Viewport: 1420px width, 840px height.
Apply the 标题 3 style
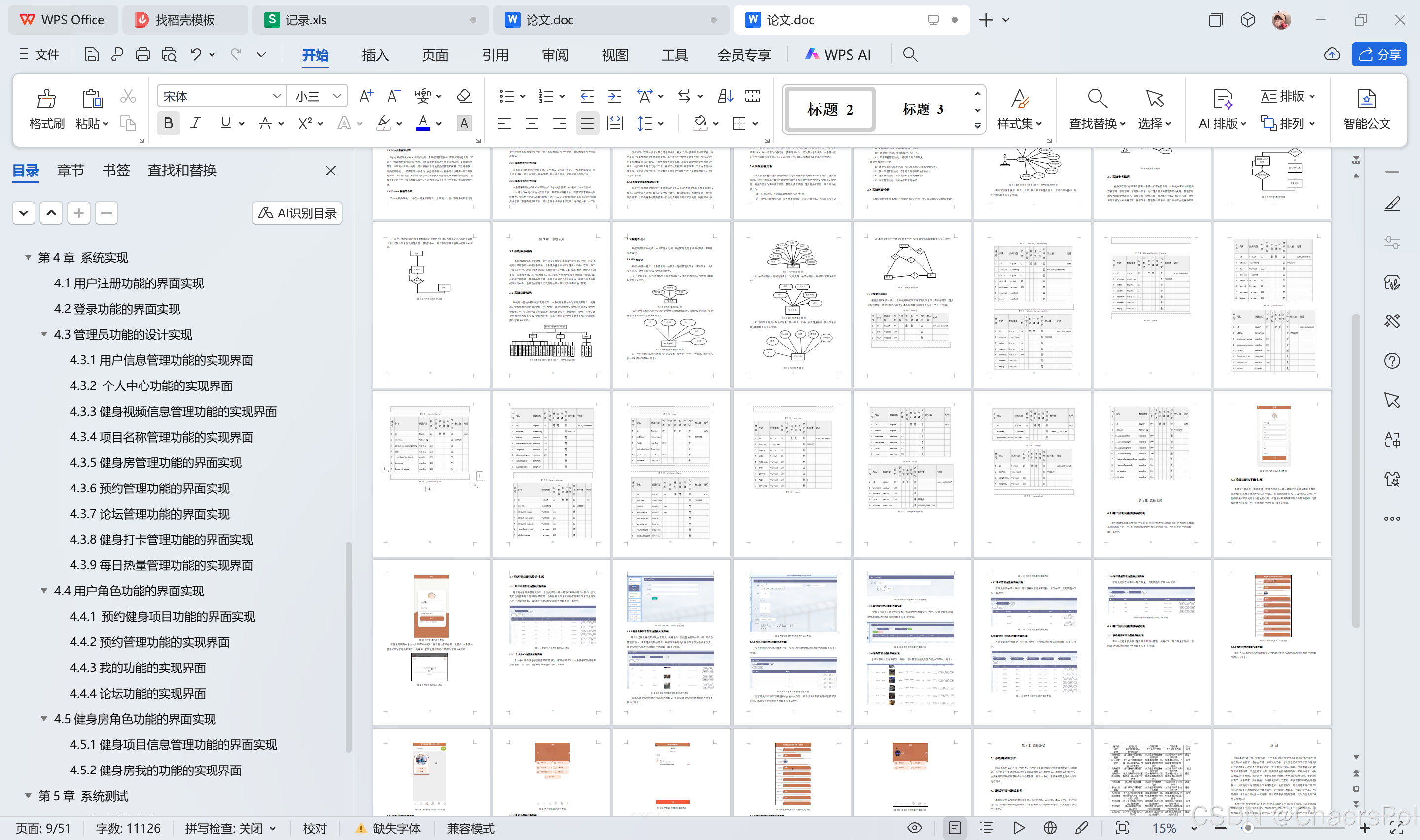click(x=923, y=109)
